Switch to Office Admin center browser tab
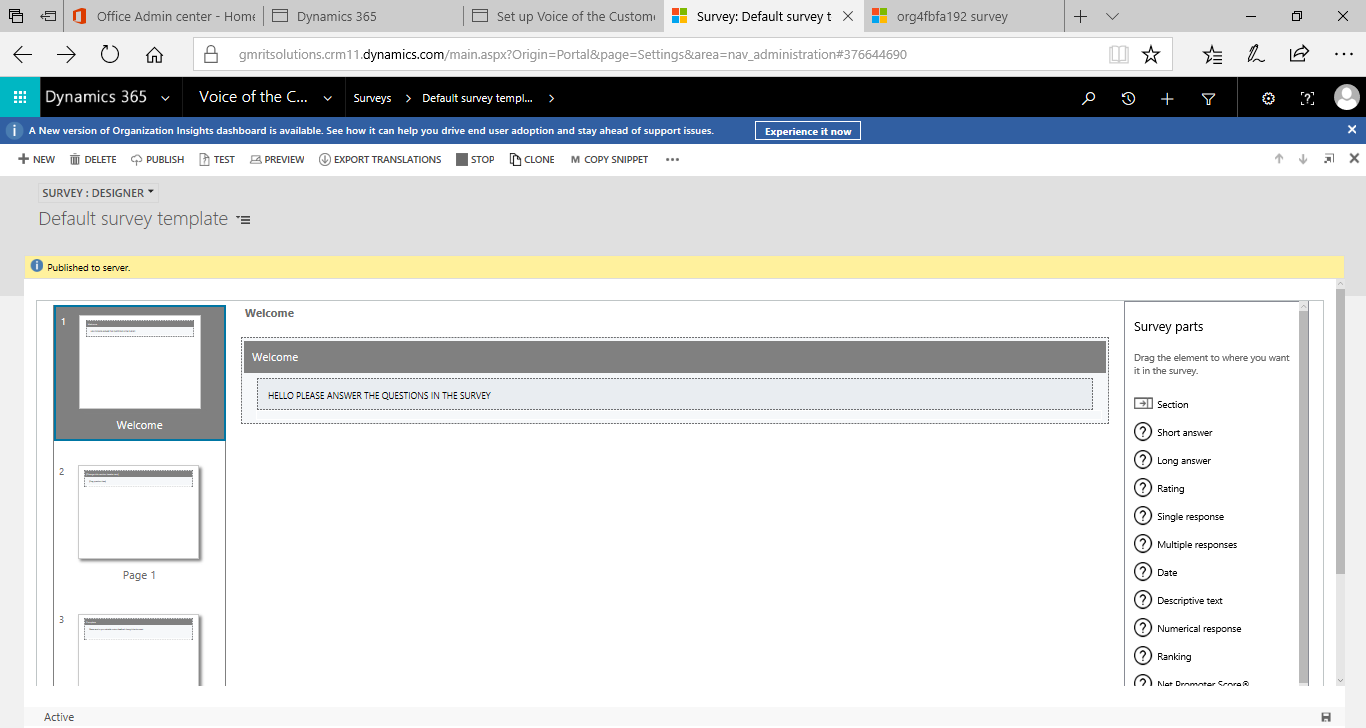Image resolution: width=1366 pixels, height=728 pixels. [161, 16]
